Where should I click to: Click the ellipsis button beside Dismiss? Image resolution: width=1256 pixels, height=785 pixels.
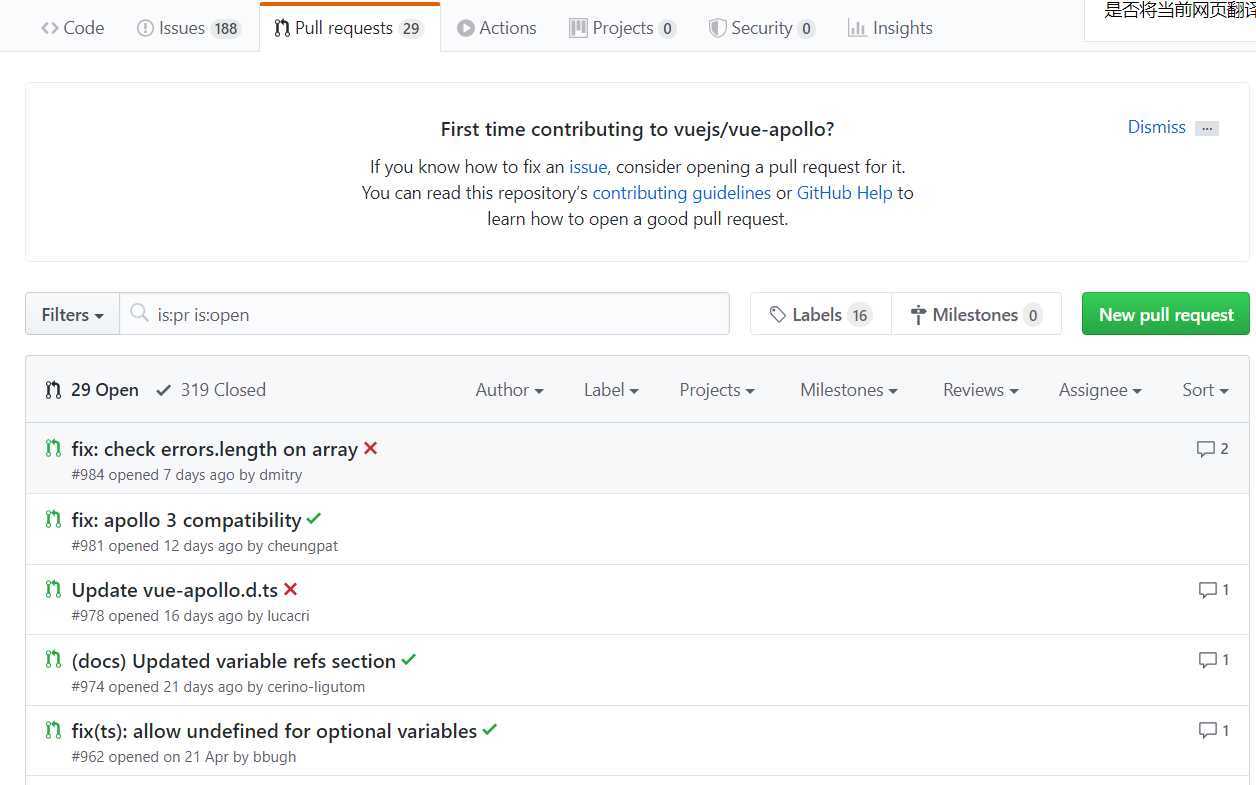click(x=1207, y=128)
